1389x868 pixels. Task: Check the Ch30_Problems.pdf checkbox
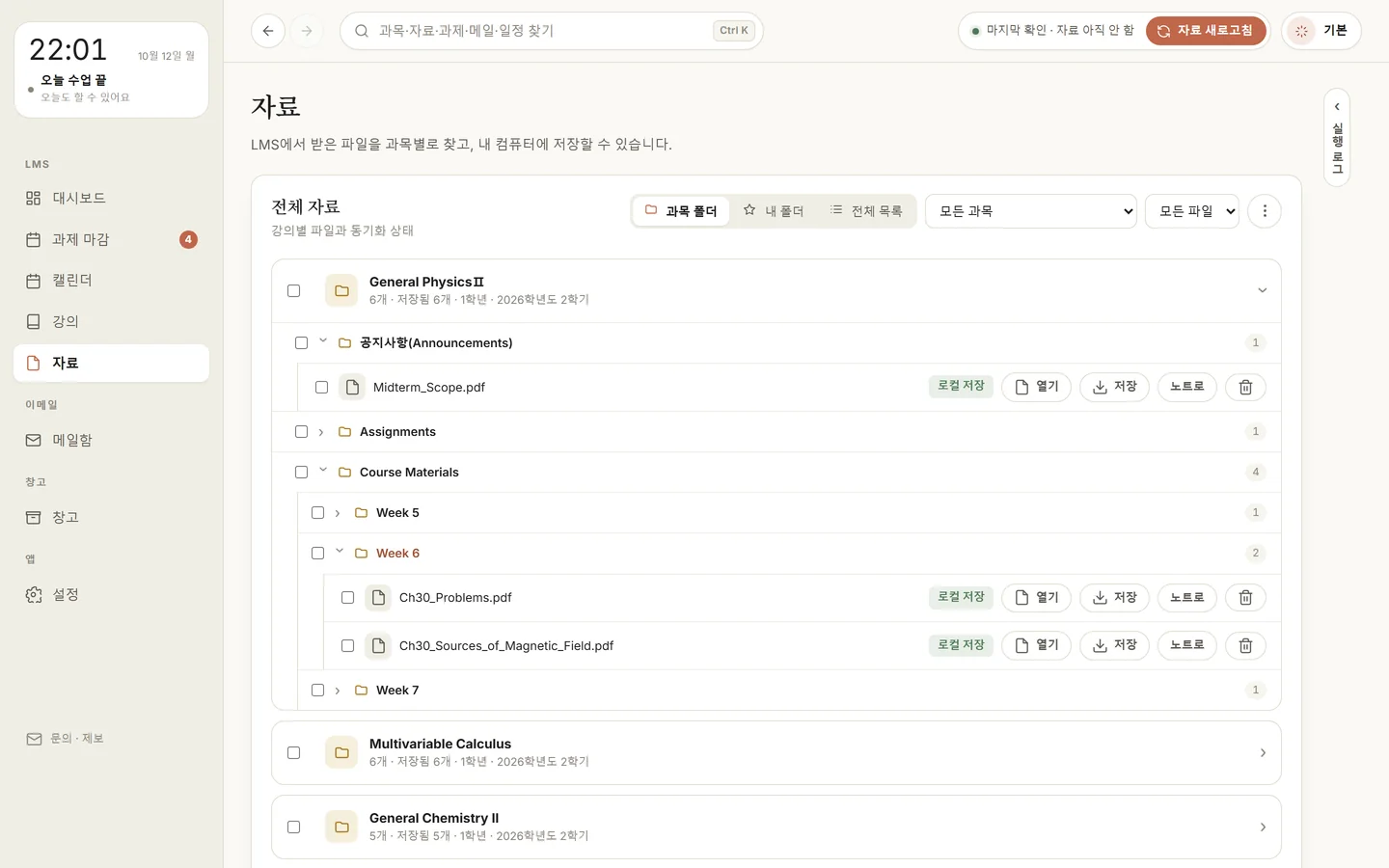[347, 598]
